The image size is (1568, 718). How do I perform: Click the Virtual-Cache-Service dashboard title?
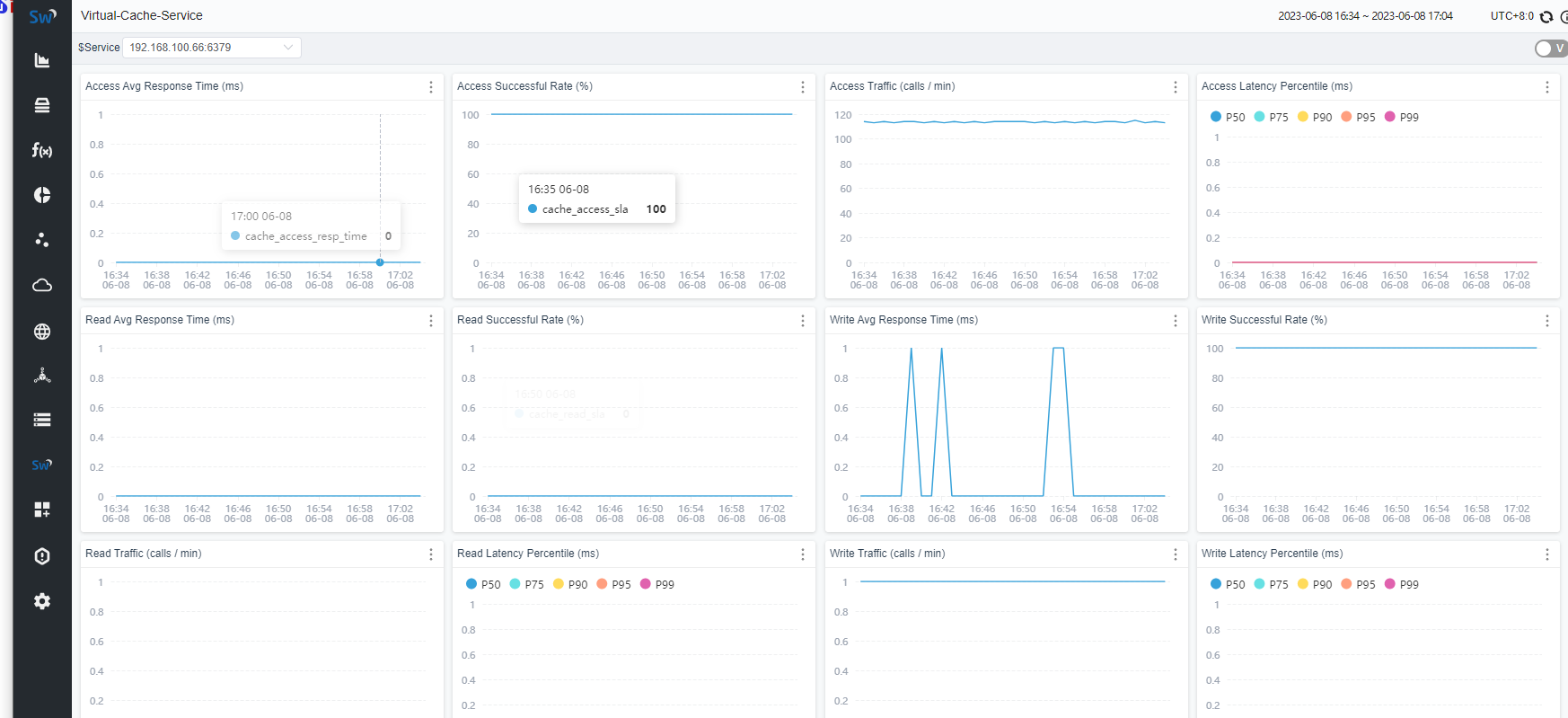(x=142, y=15)
